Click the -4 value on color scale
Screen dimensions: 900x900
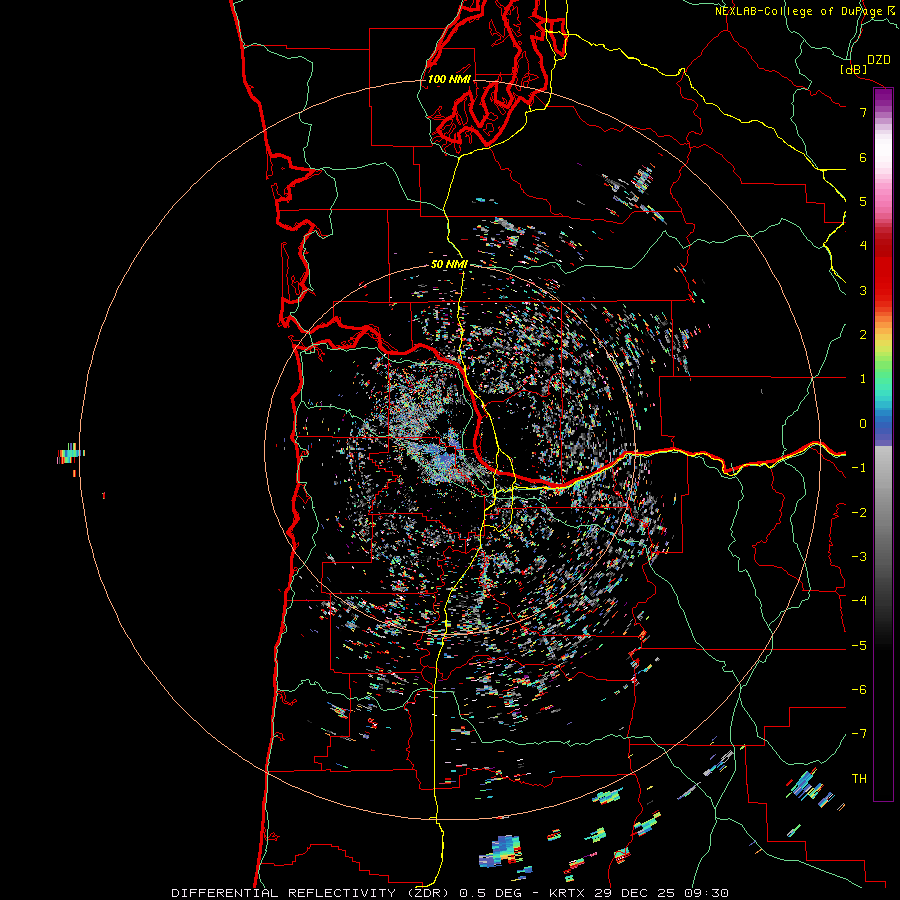click(859, 600)
